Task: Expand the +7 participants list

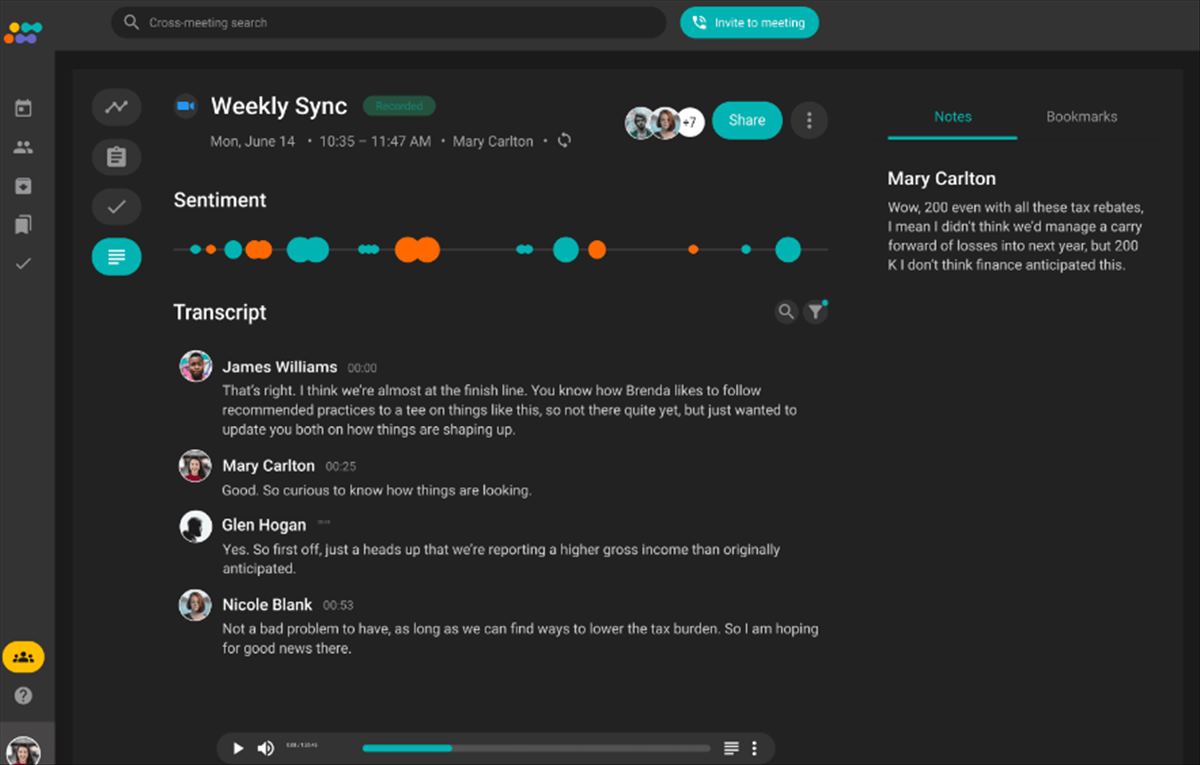Action: (690, 122)
